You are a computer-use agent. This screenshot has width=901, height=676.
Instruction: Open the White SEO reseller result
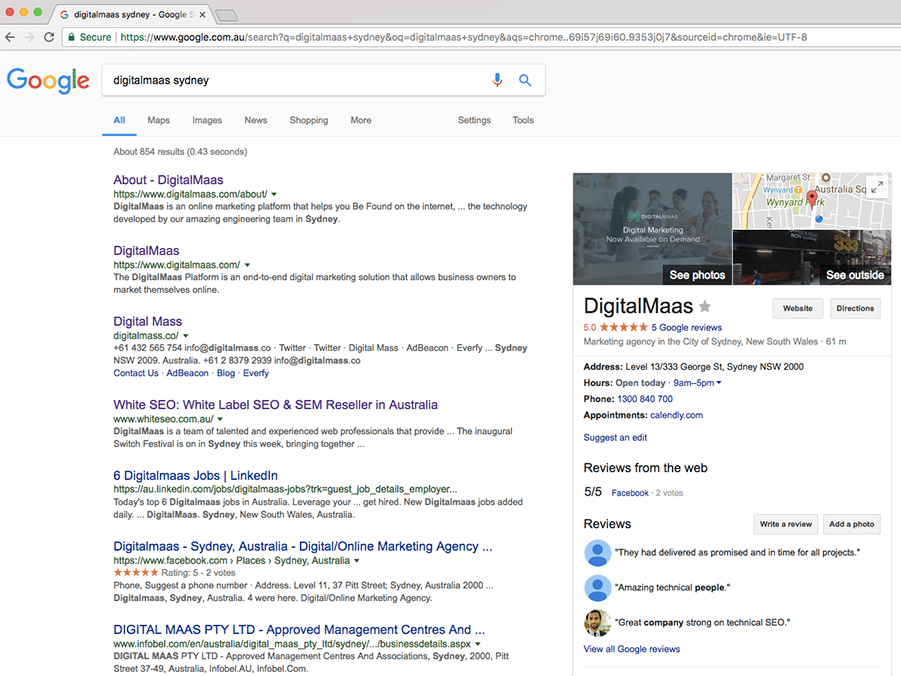coord(275,405)
